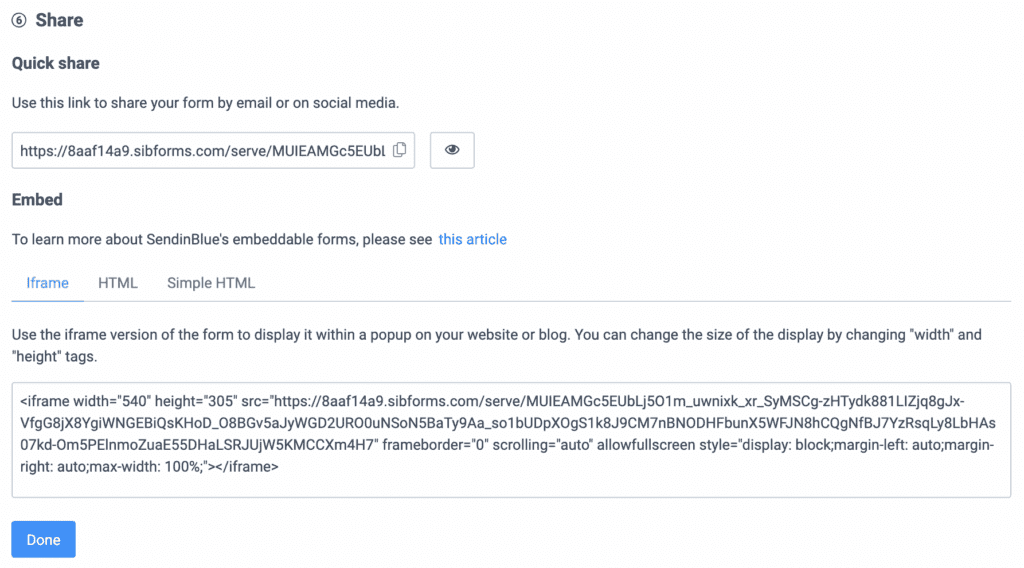Image resolution: width=1024 pixels, height=568 pixels.
Task: Place cursor on width="540" in embed code
Action: pyautogui.click(x=112, y=402)
